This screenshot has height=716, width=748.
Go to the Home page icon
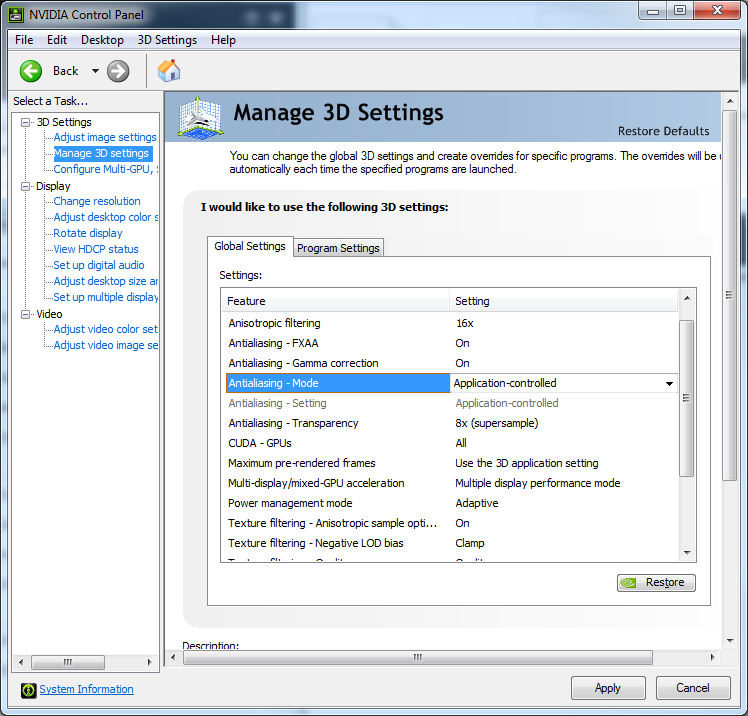click(169, 71)
